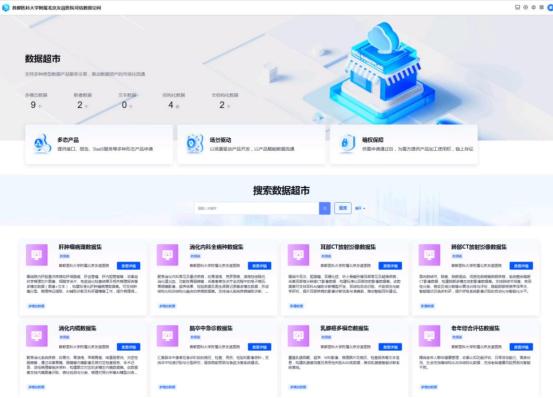Click the middle feature card's gear icon
The width and height of the screenshot is (553, 398).
coord(195,144)
